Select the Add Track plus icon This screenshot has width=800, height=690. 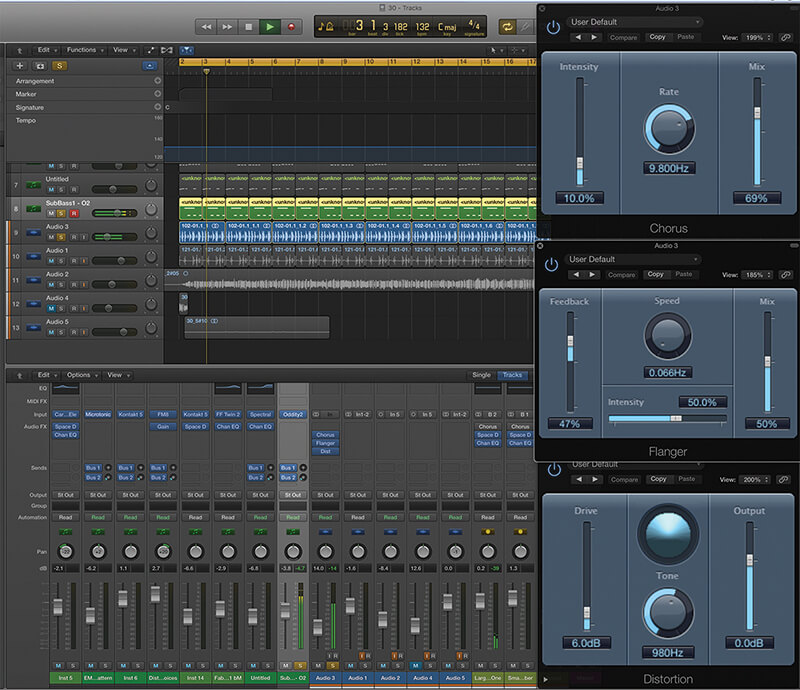(x=18, y=67)
